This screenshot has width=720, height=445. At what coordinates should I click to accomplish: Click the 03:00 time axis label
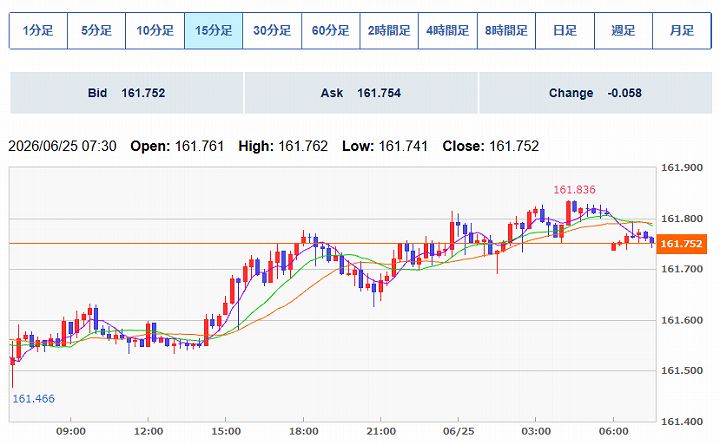536,432
